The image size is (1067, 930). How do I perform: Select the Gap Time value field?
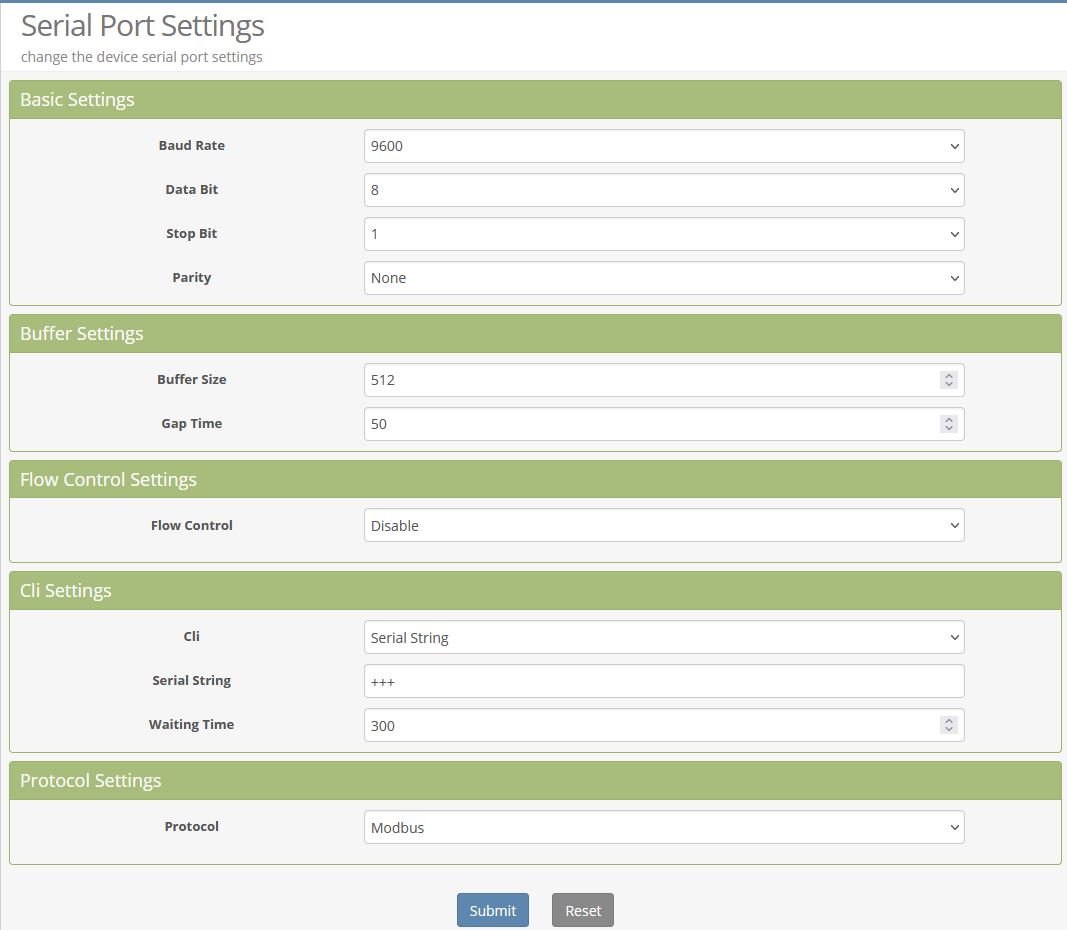coord(650,423)
